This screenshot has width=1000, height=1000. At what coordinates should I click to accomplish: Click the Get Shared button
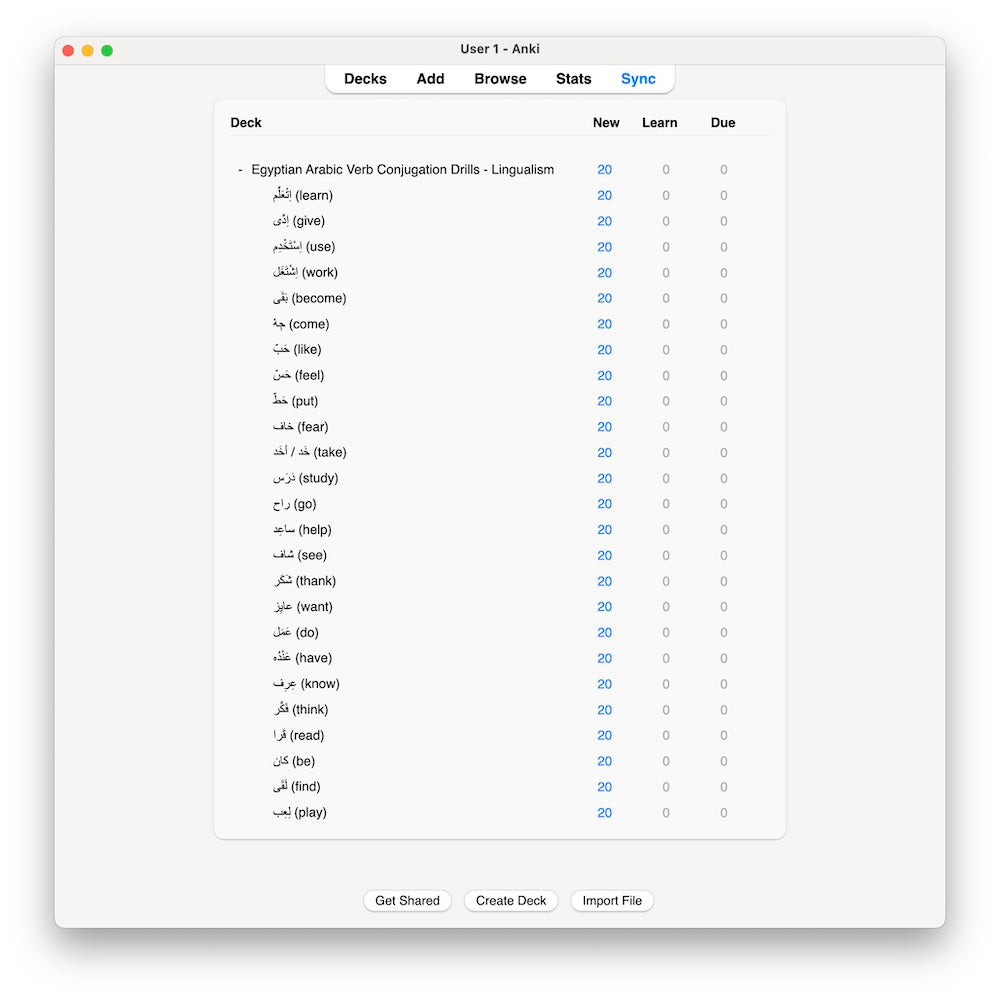pos(407,901)
